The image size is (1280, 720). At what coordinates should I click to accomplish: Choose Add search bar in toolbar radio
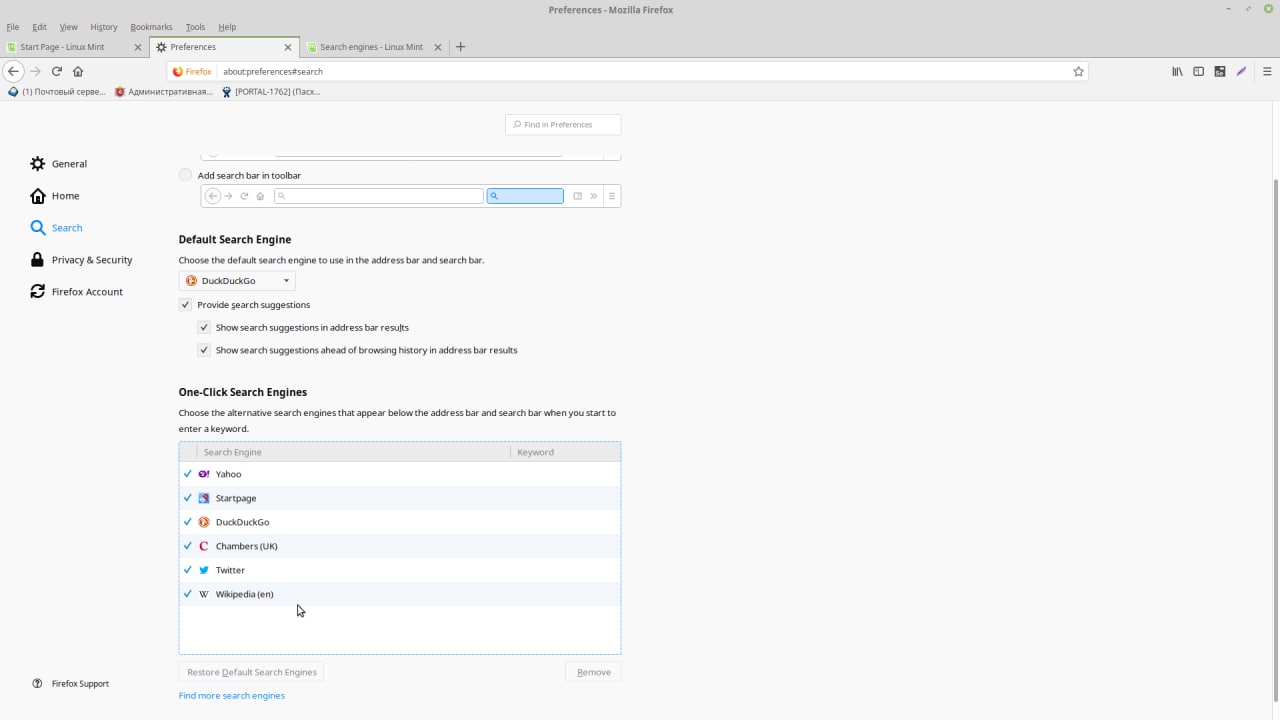point(185,175)
